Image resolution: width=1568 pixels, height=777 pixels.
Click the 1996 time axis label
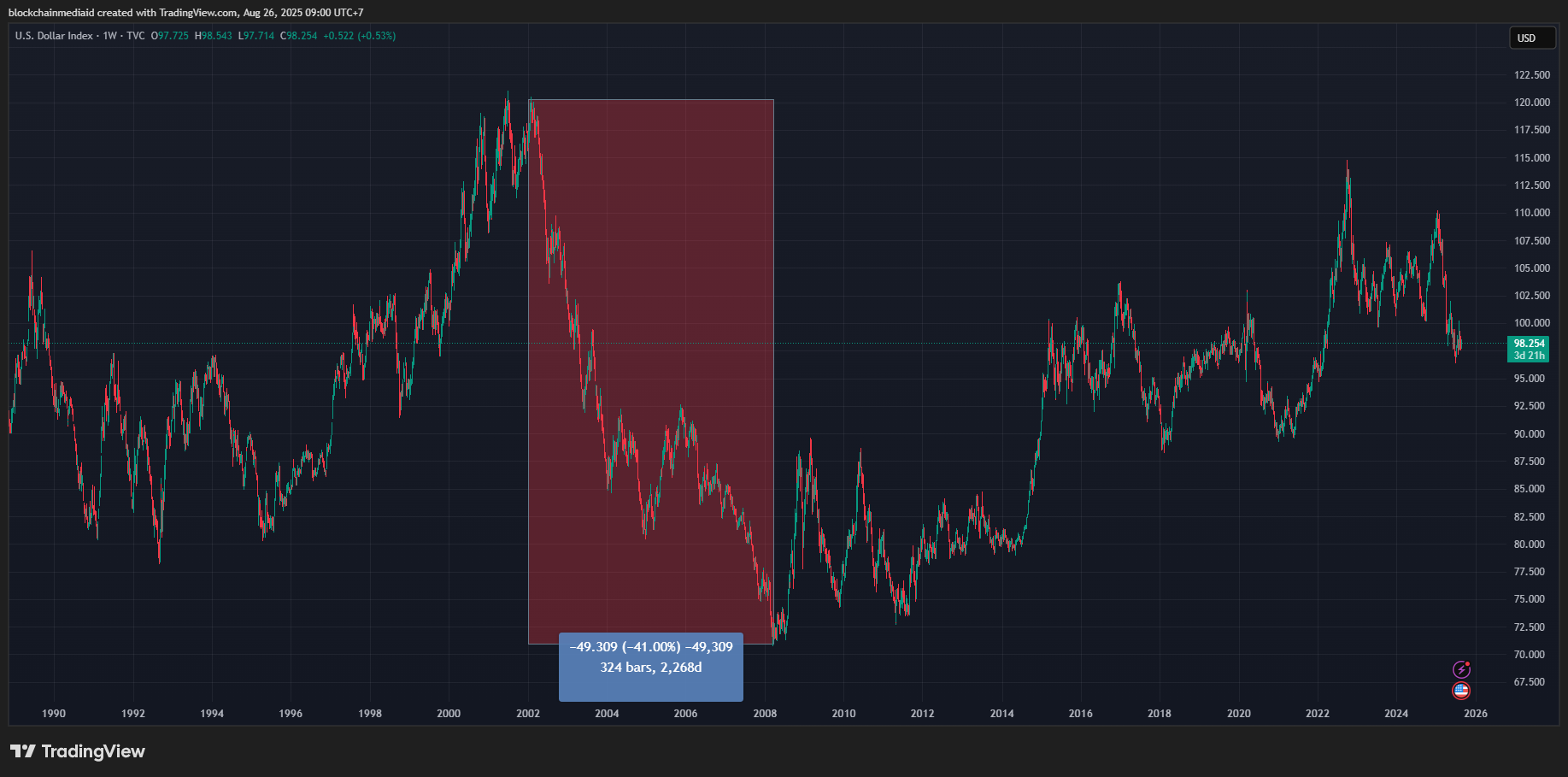[291, 714]
